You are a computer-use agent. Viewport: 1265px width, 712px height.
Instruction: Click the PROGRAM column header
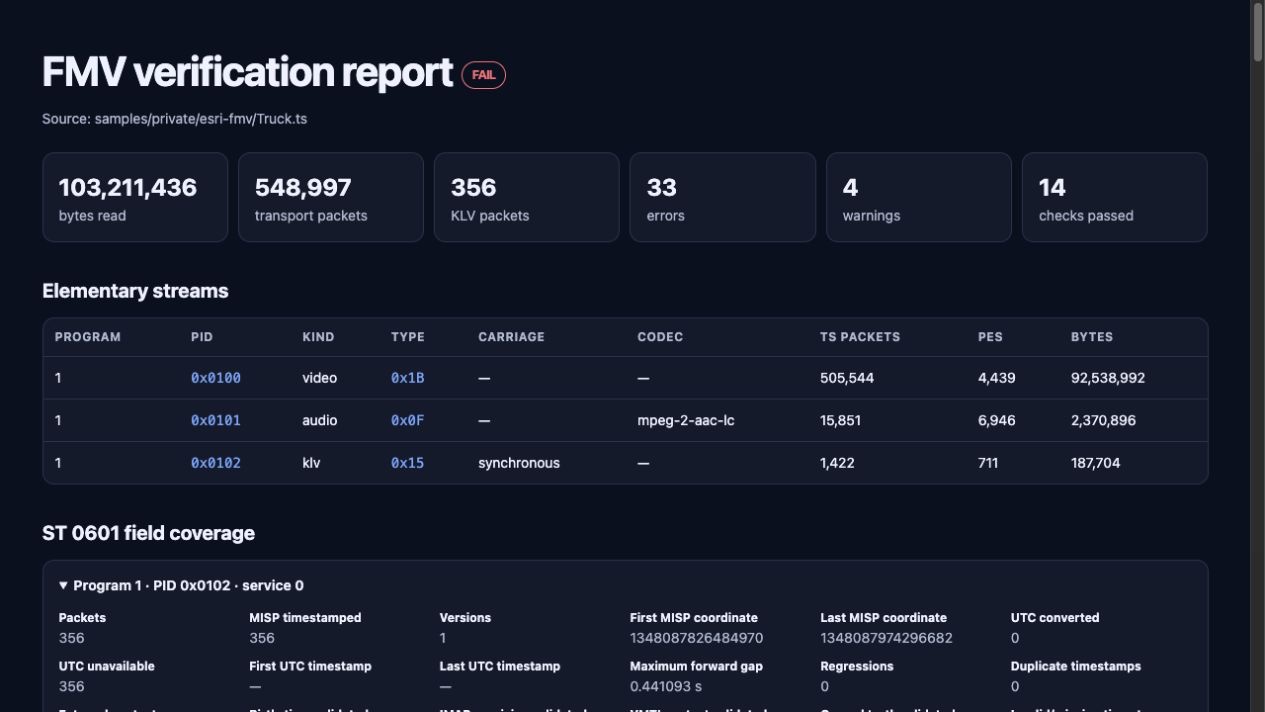[88, 337]
